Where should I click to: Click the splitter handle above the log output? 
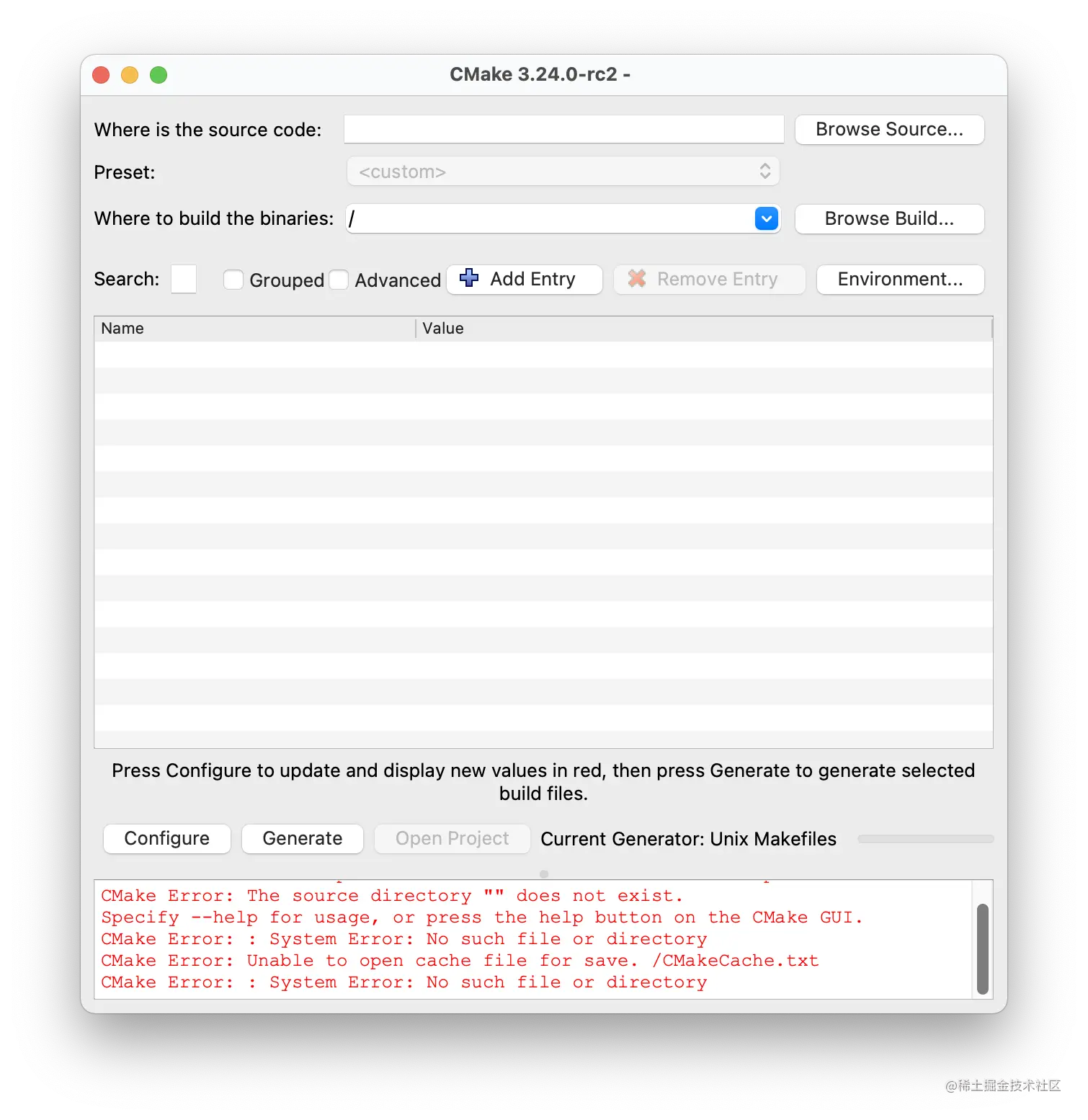(544, 874)
